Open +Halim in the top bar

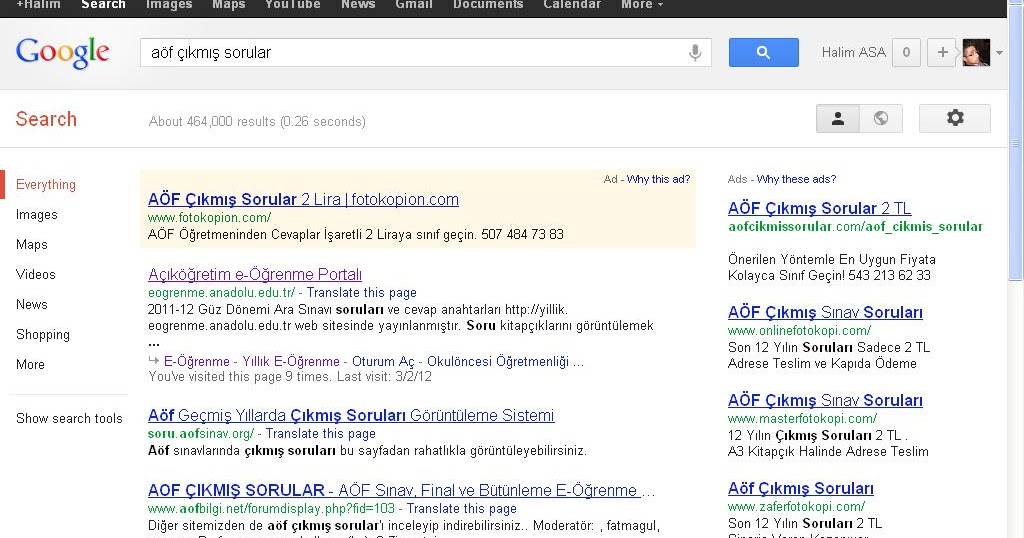38,5
